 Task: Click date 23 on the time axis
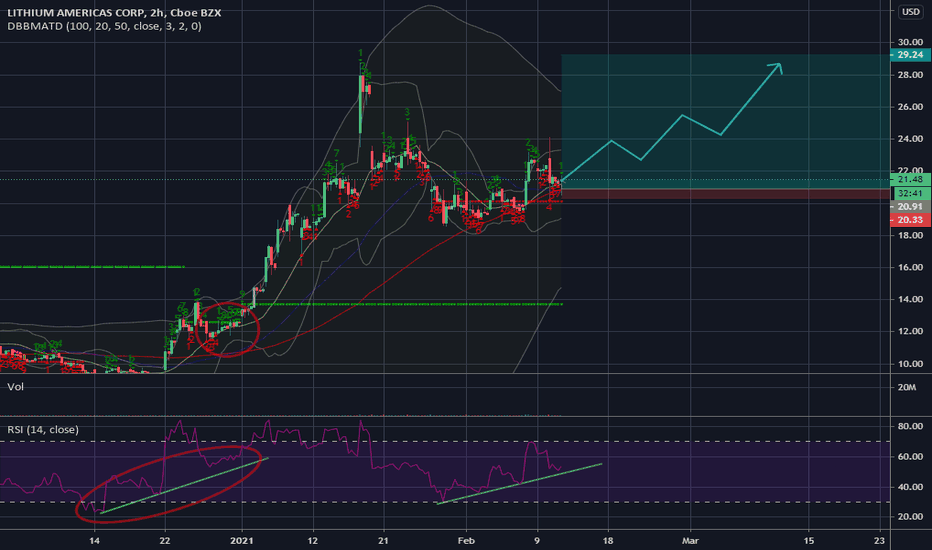879,540
